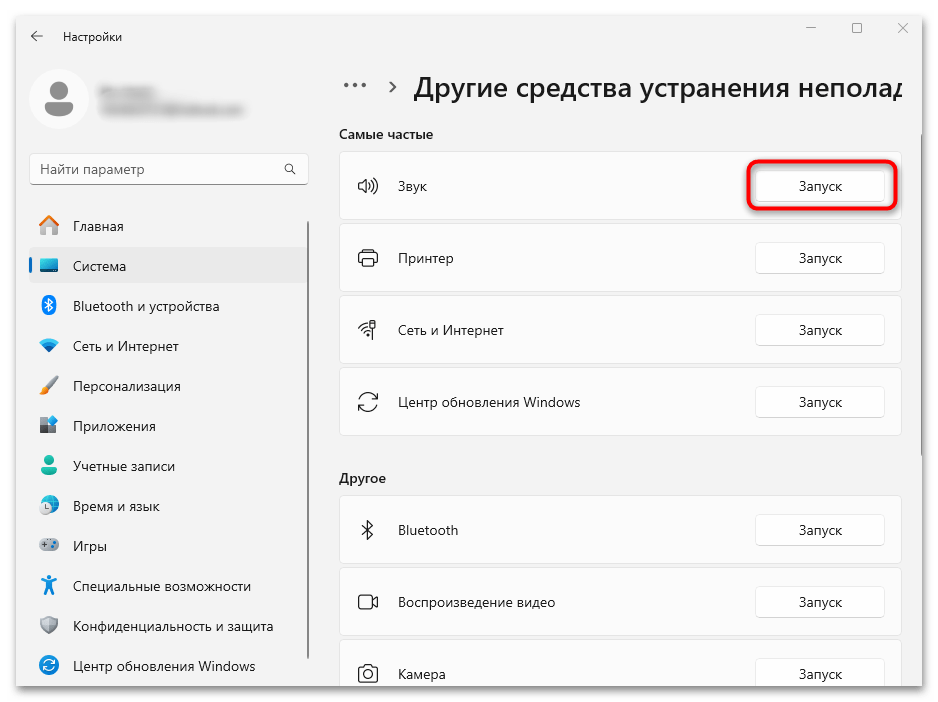Run the Звук troubleshooter with Запуск
Screen dimensions: 938x702
pyautogui.click(x=820, y=185)
